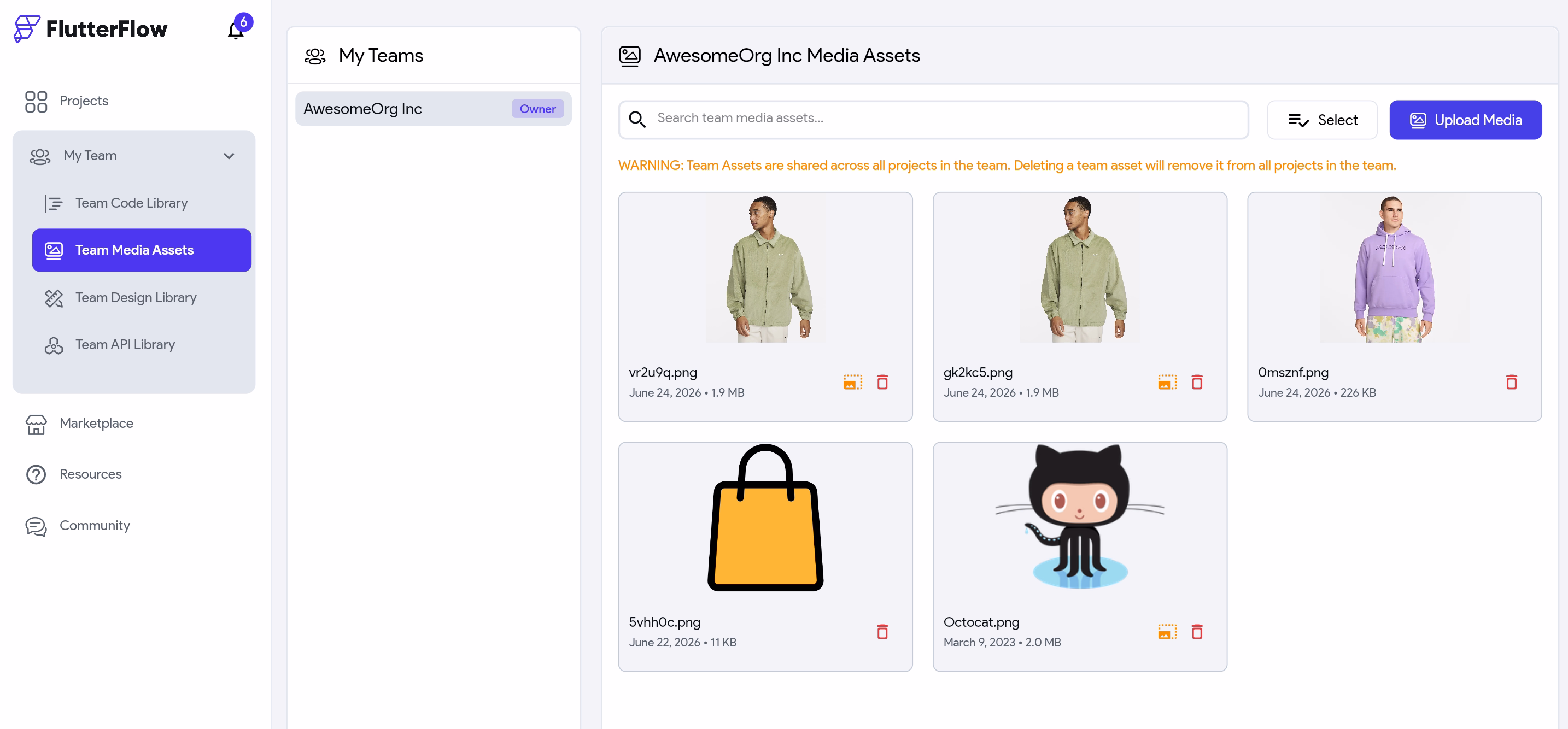Delete the vr2u9q.png asset

pyautogui.click(x=882, y=381)
